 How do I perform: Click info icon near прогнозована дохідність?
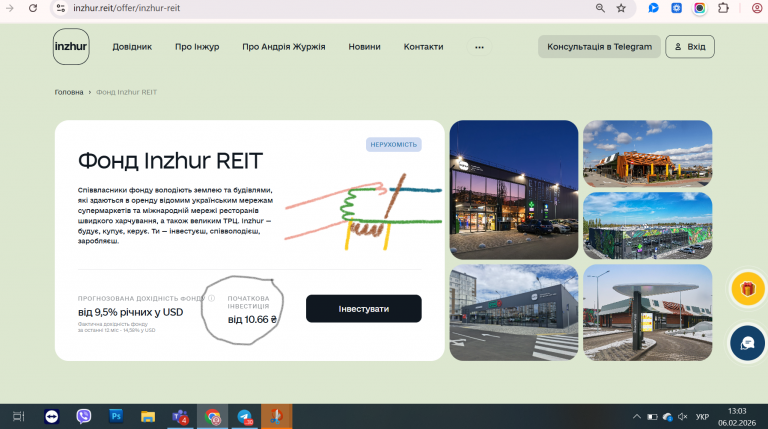point(212,298)
